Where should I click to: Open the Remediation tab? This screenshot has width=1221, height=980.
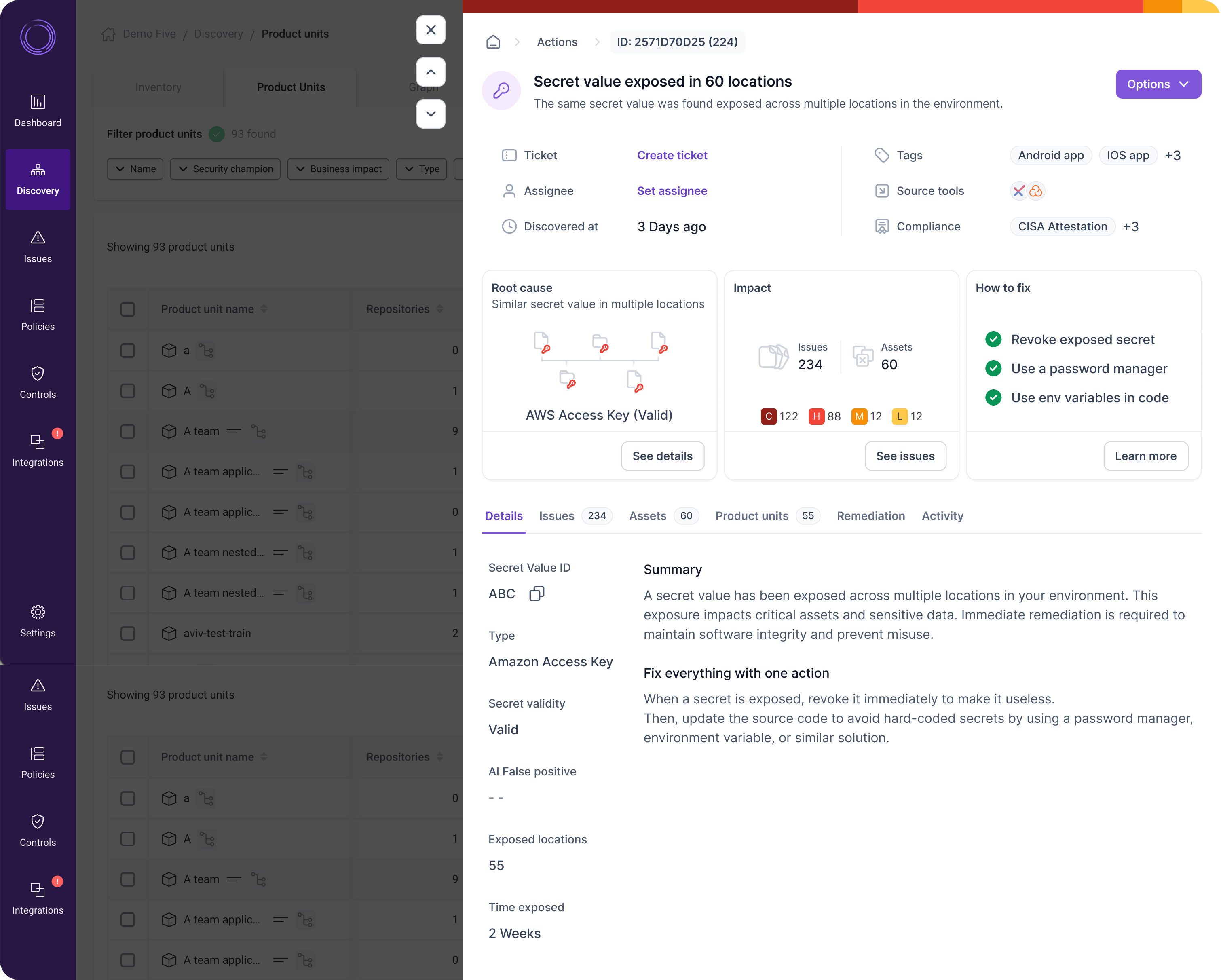(x=870, y=516)
